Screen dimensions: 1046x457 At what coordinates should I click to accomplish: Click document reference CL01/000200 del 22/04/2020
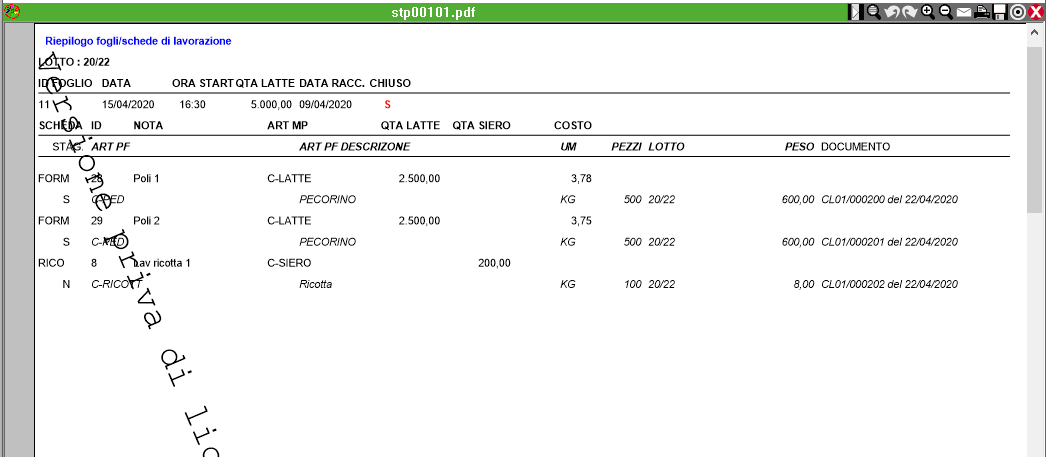point(890,199)
